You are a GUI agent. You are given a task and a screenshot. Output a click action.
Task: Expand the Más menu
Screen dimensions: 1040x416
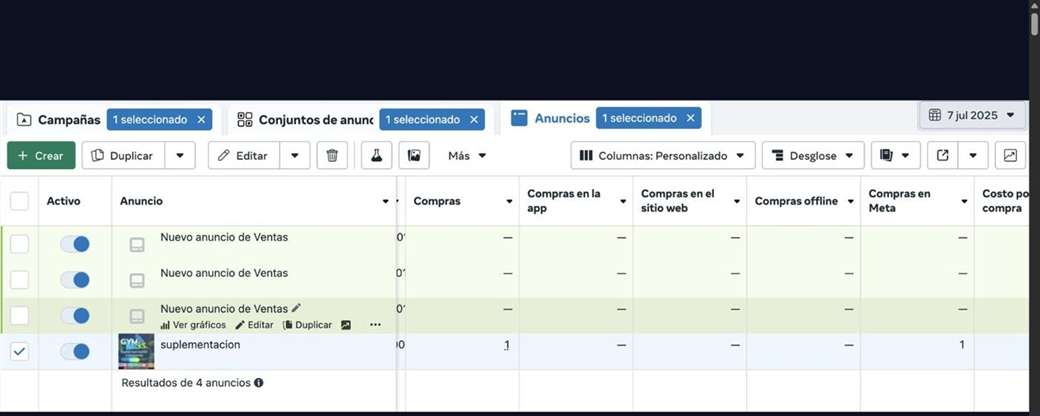(467, 155)
